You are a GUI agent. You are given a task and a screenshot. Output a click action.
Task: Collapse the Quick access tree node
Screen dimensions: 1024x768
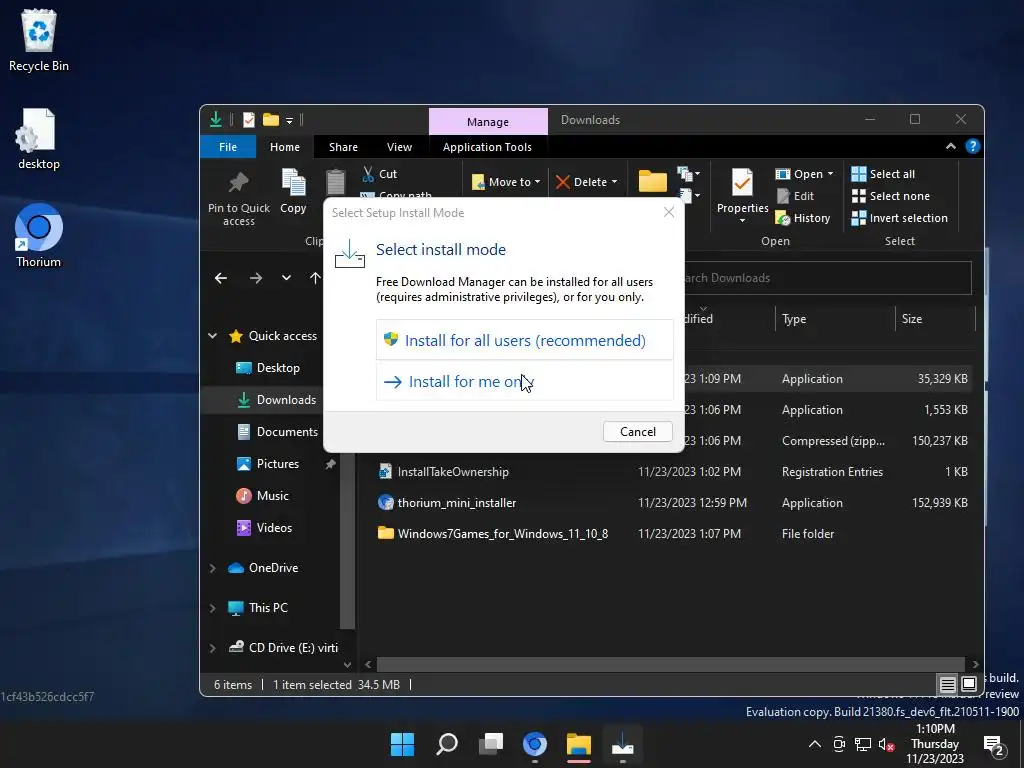pyautogui.click(x=212, y=336)
